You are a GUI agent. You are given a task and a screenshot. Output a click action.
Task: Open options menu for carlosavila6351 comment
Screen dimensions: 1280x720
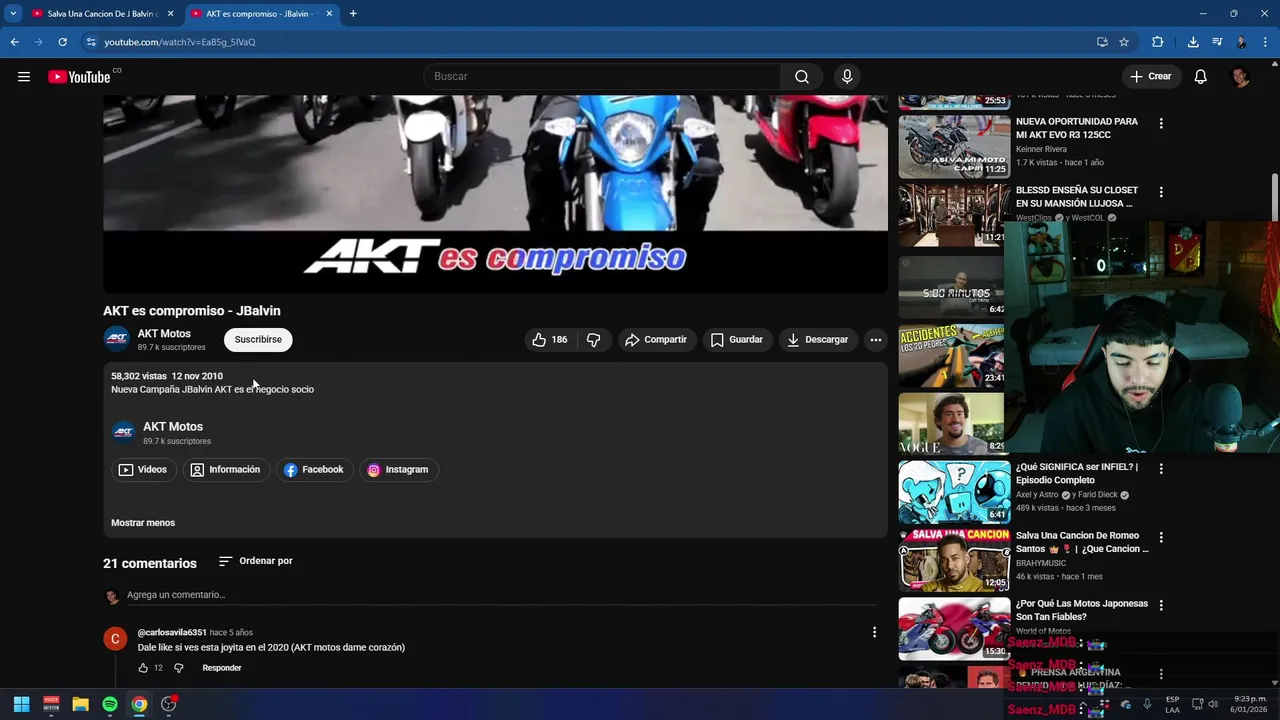(x=874, y=632)
